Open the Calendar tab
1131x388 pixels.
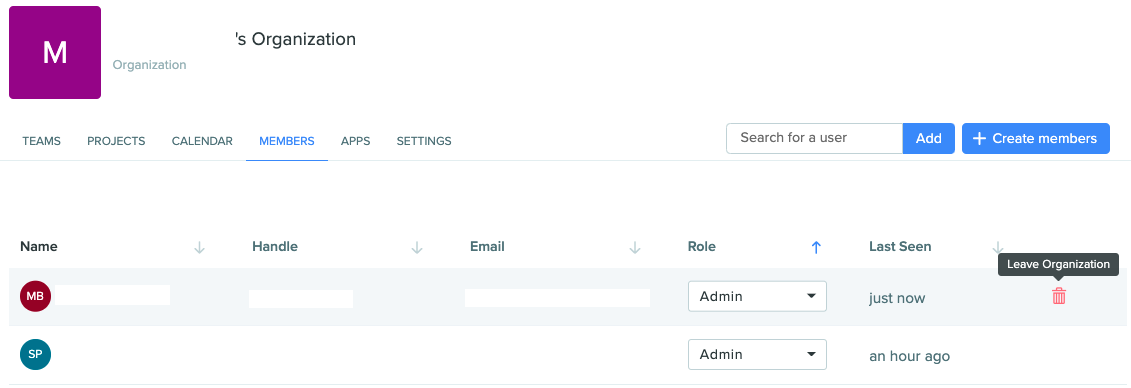(202, 141)
